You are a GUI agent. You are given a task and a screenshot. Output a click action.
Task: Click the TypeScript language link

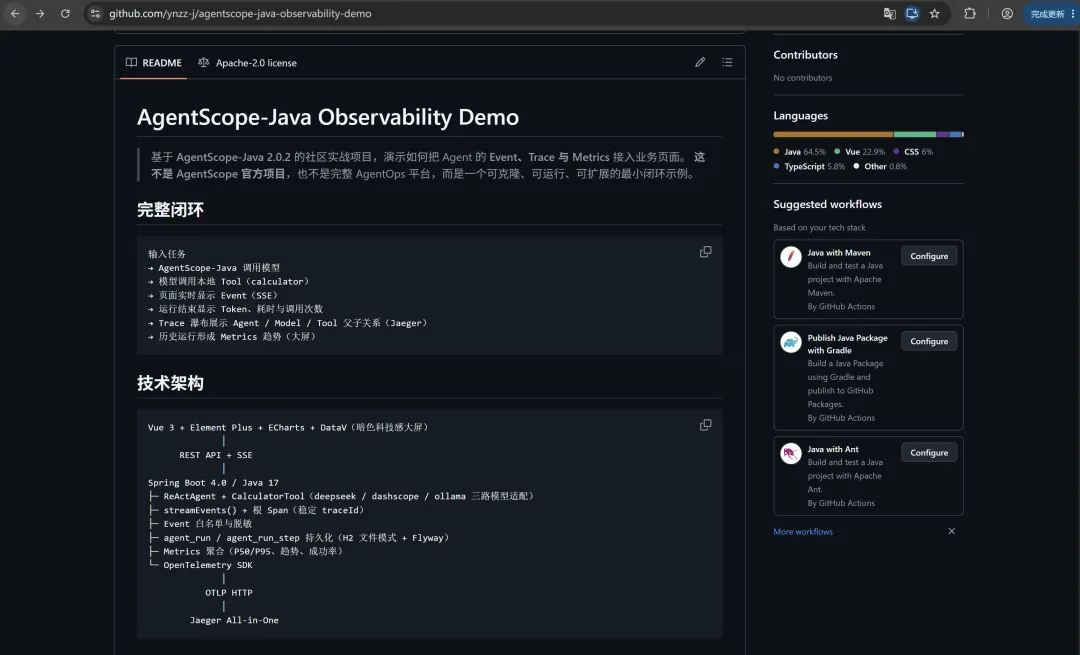809,167
